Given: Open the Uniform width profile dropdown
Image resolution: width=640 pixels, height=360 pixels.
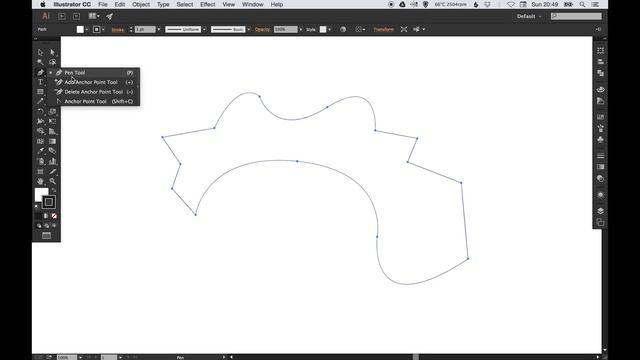Looking at the screenshot, I should pos(204,29).
